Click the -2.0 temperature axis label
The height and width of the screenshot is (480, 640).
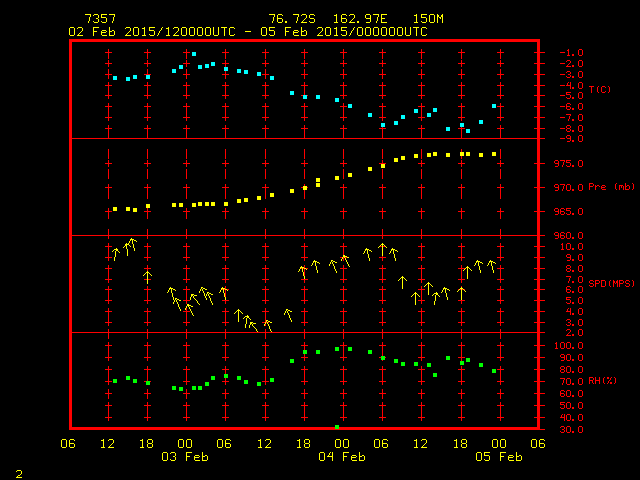[571, 64]
